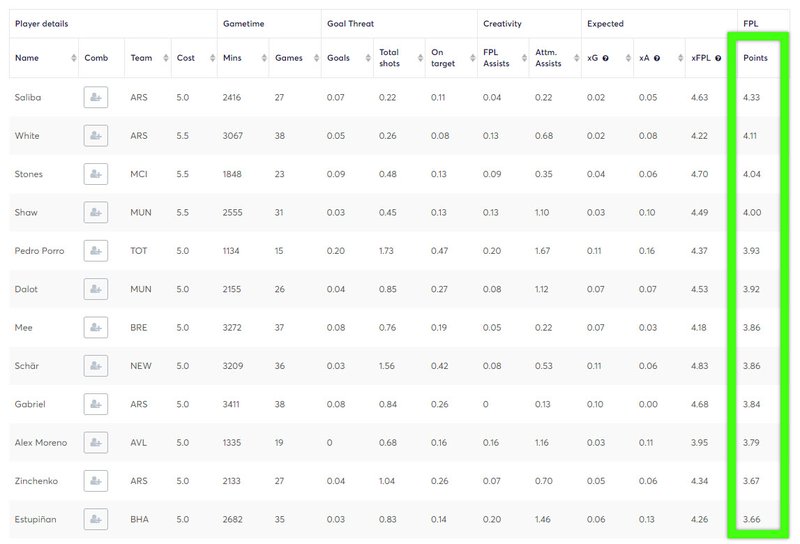Select the Points column header
This screenshot has height=544, width=800.
755,58
